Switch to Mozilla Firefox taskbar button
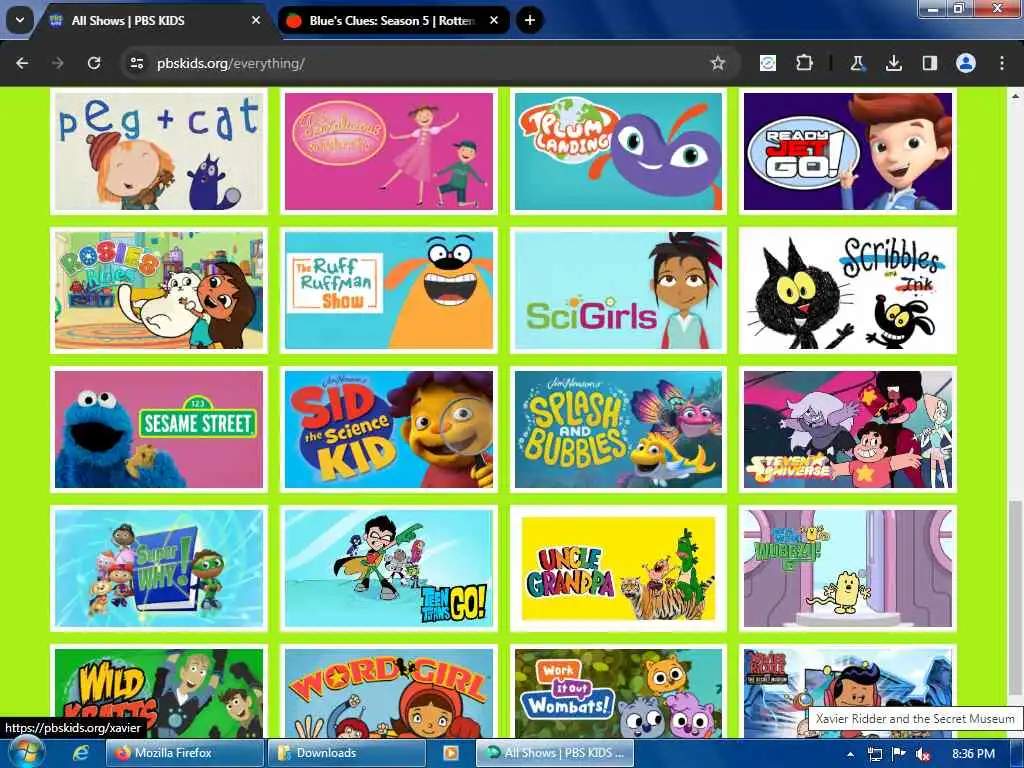The width and height of the screenshot is (1024, 768). [185, 753]
